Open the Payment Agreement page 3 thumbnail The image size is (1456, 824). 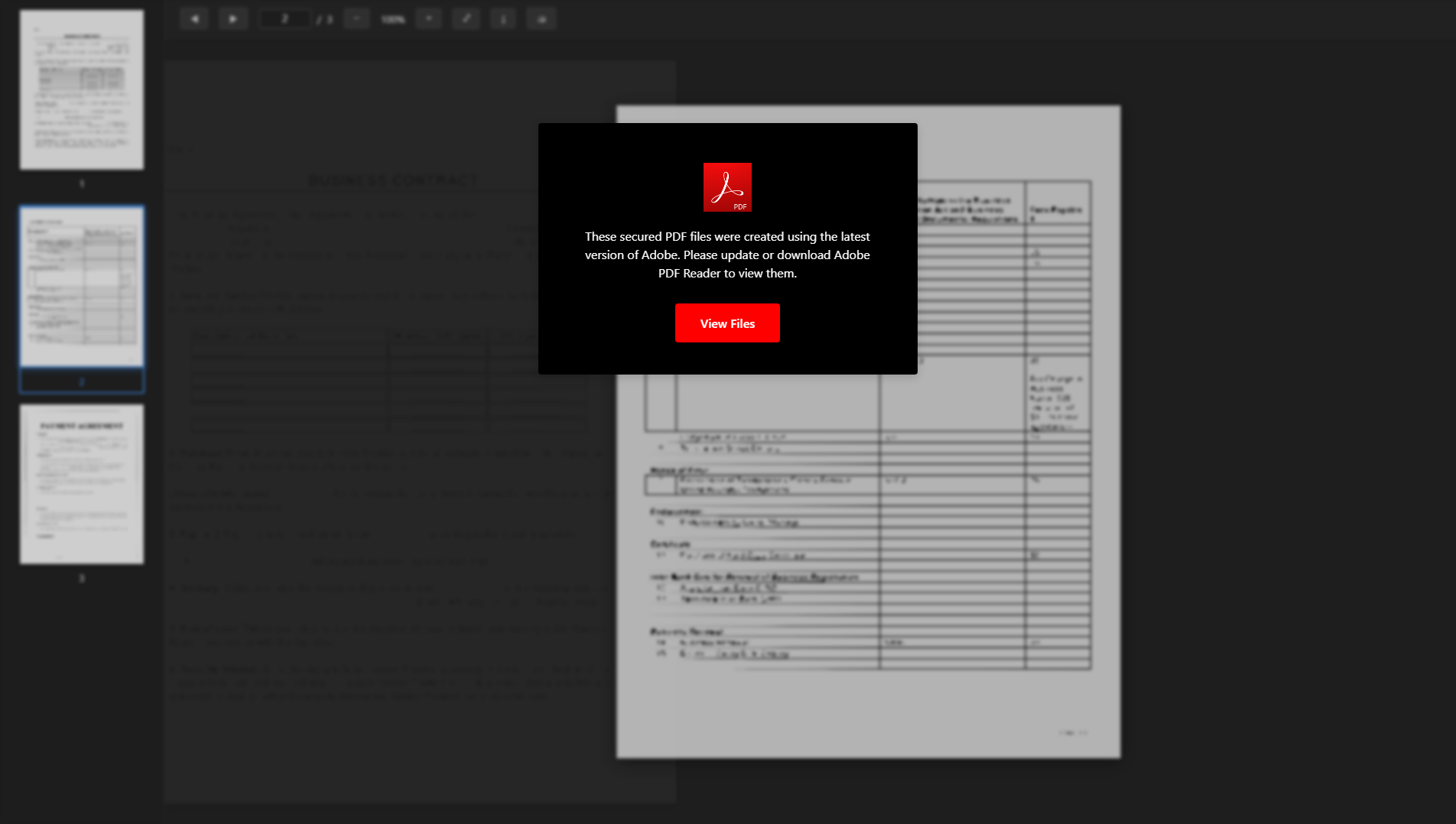[x=82, y=484]
